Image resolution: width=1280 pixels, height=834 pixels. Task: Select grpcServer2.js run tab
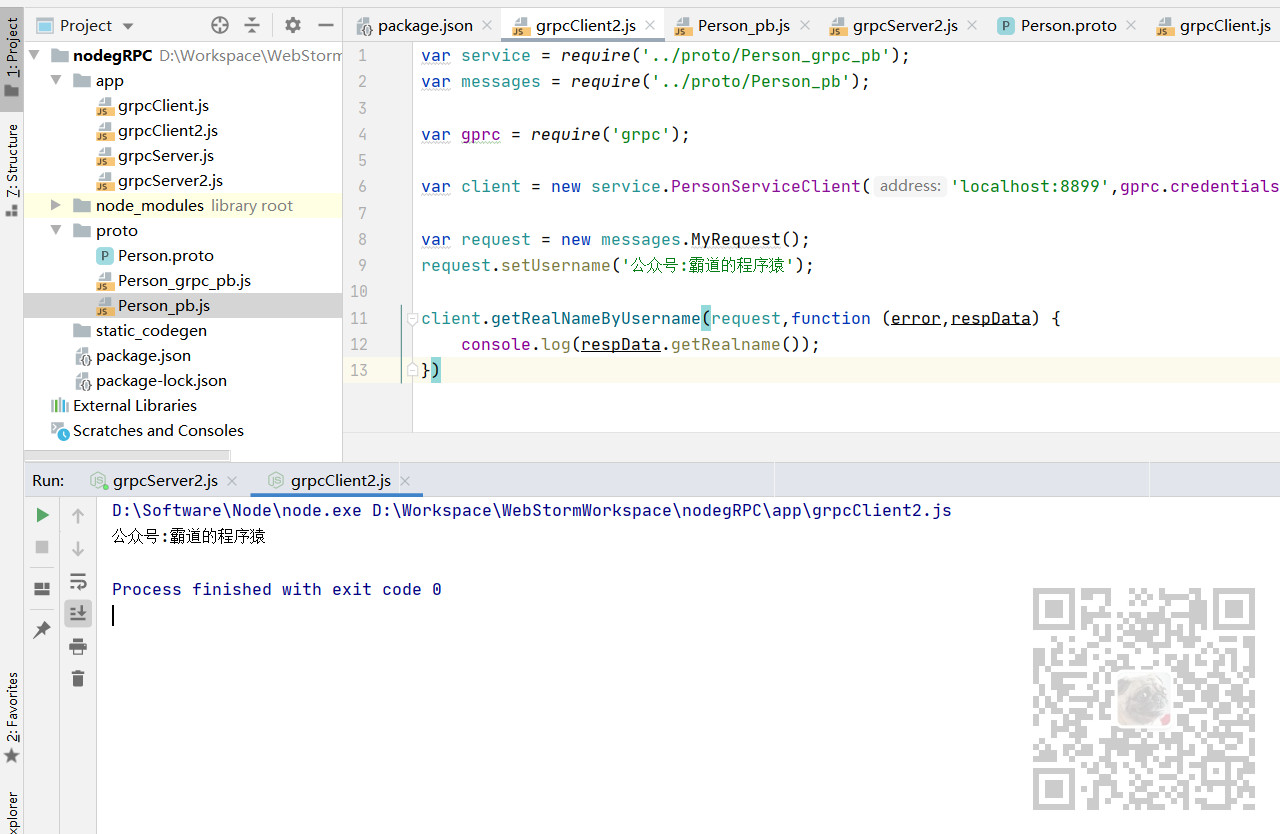(165, 480)
